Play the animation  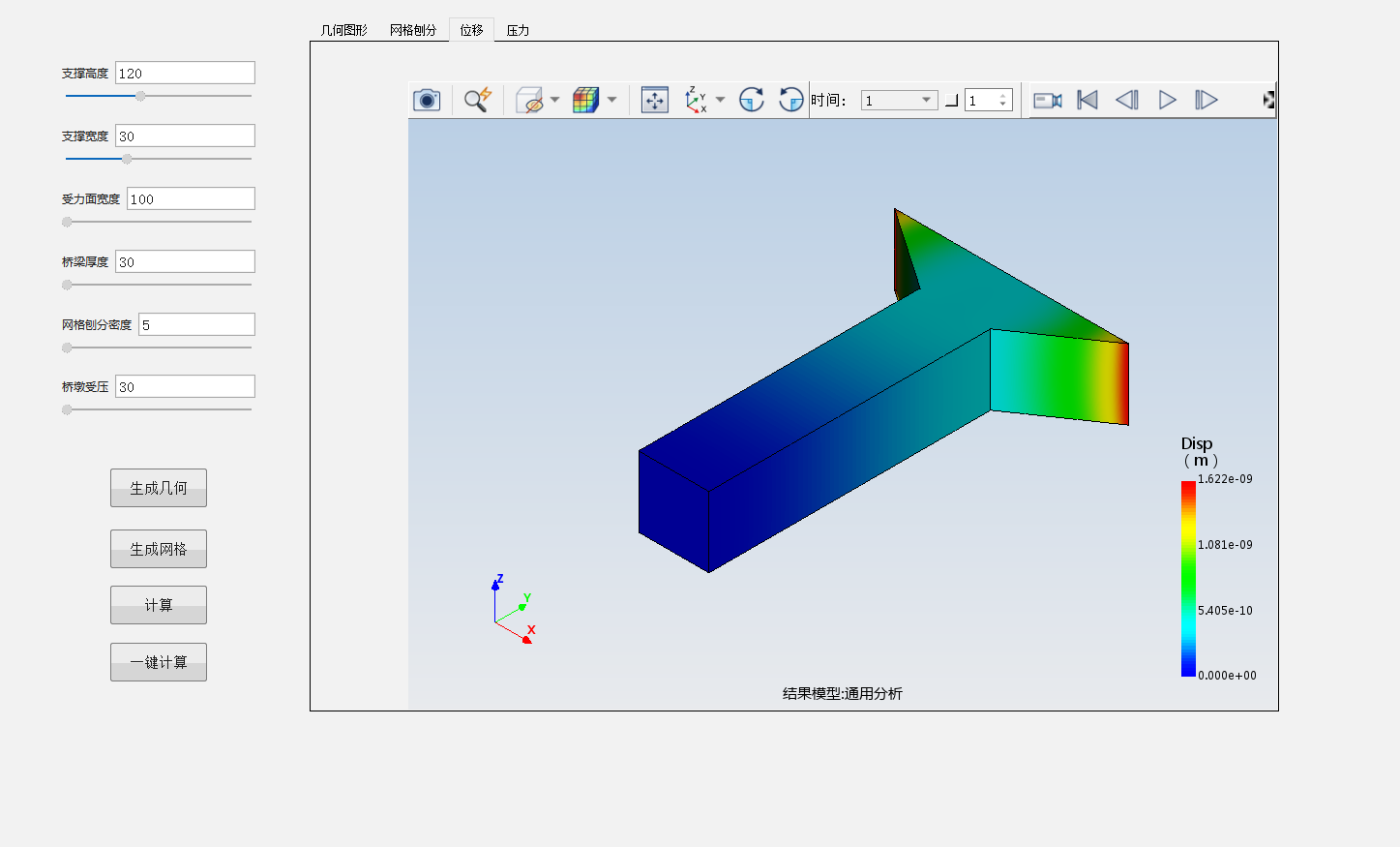coord(1168,100)
